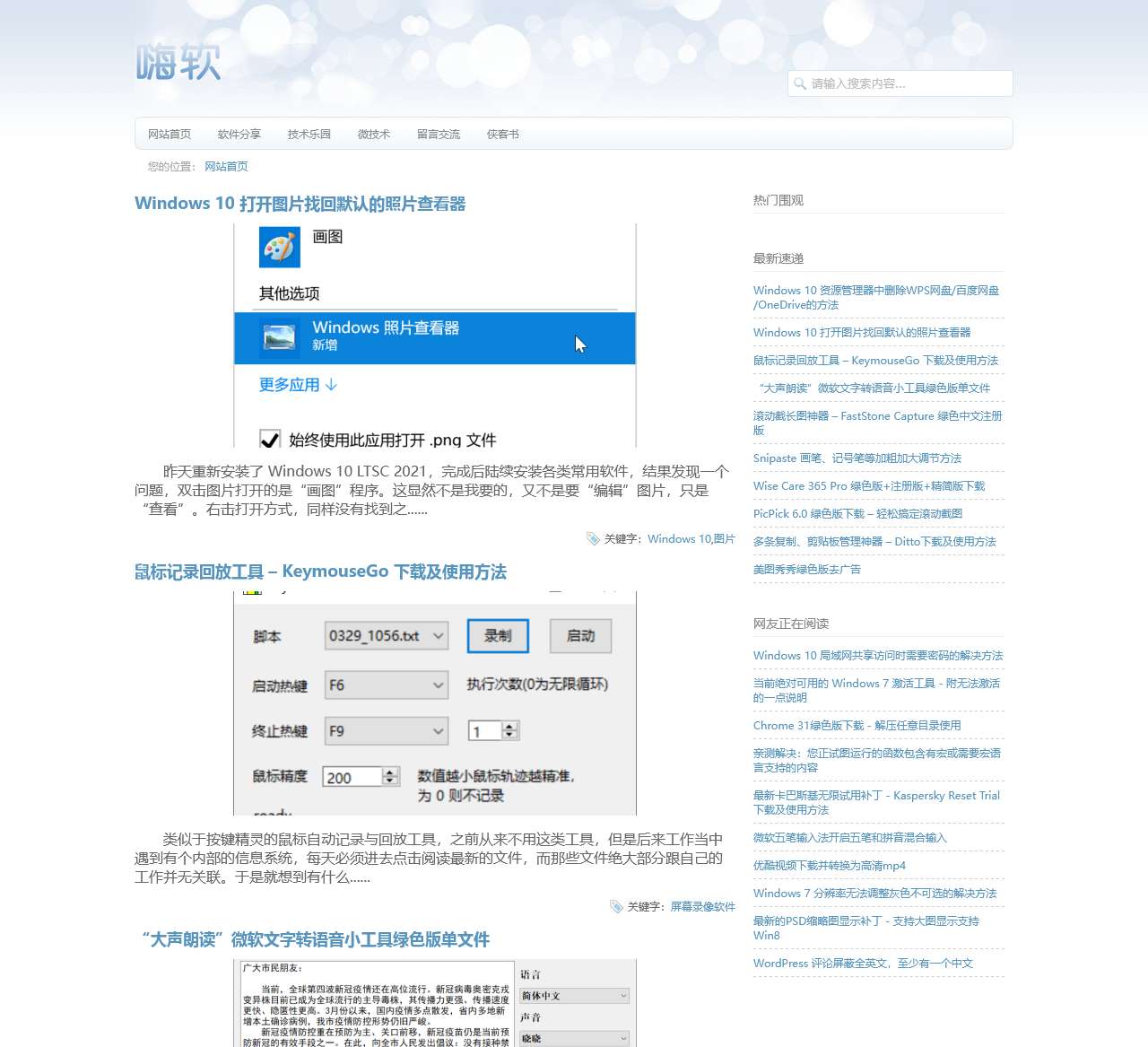The image size is (1148, 1047).
Task: Open the 微软五笔输入法 link
Action: pyautogui.click(x=850, y=837)
